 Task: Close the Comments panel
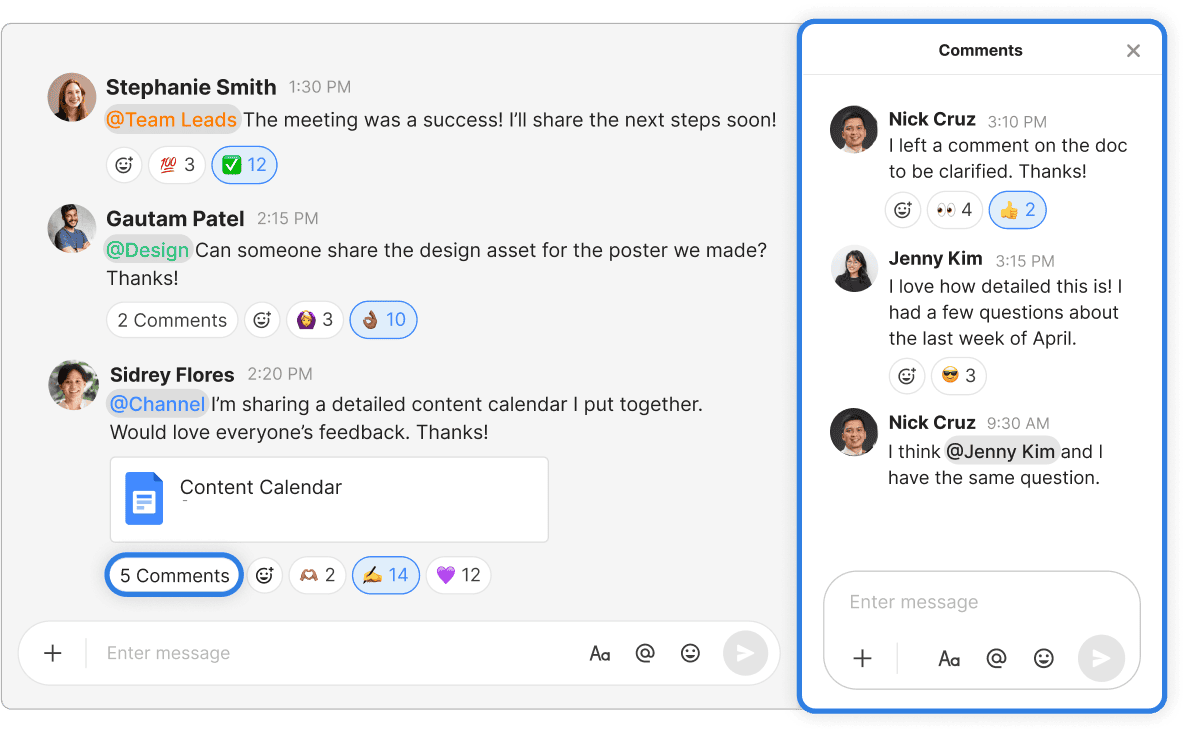click(1133, 51)
